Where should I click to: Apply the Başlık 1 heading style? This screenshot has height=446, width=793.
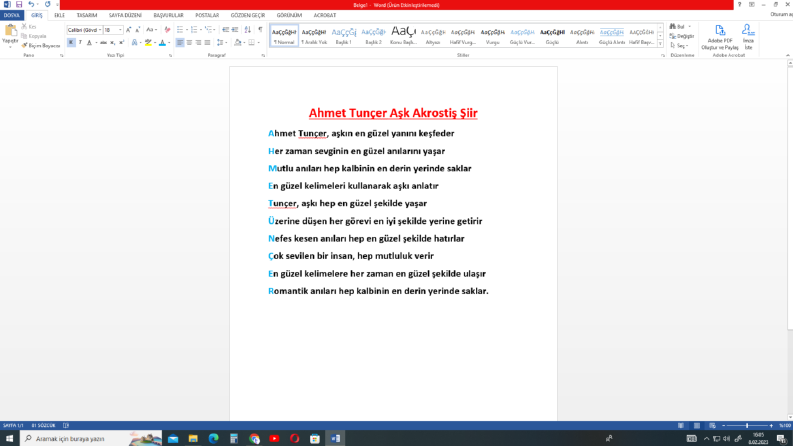(343, 35)
